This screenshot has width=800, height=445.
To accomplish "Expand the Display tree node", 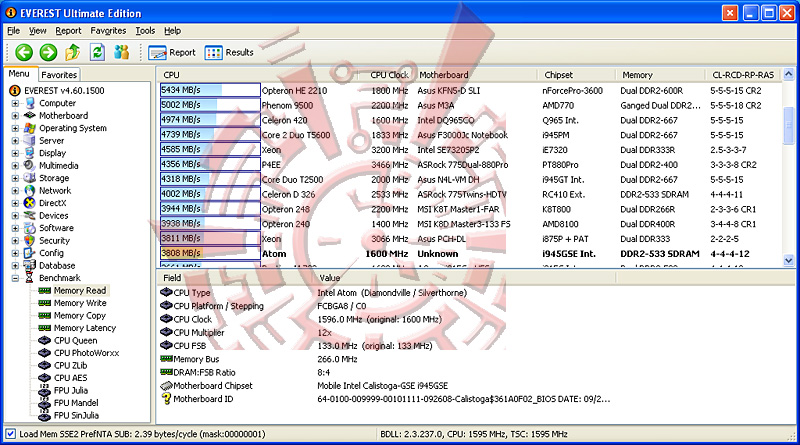I will [x=15, y=153].
